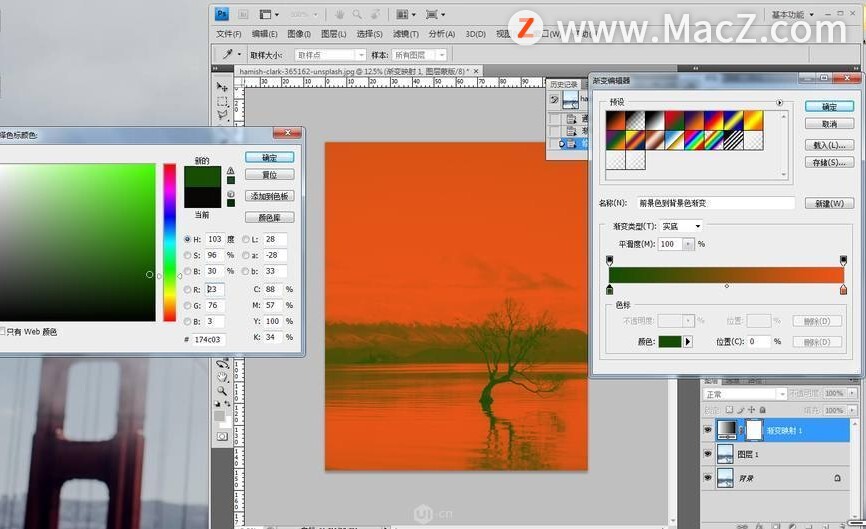866x529 pixels.
Task: Hide the 渐变映射 1 layer eye icon
Action: coord(707,430)
